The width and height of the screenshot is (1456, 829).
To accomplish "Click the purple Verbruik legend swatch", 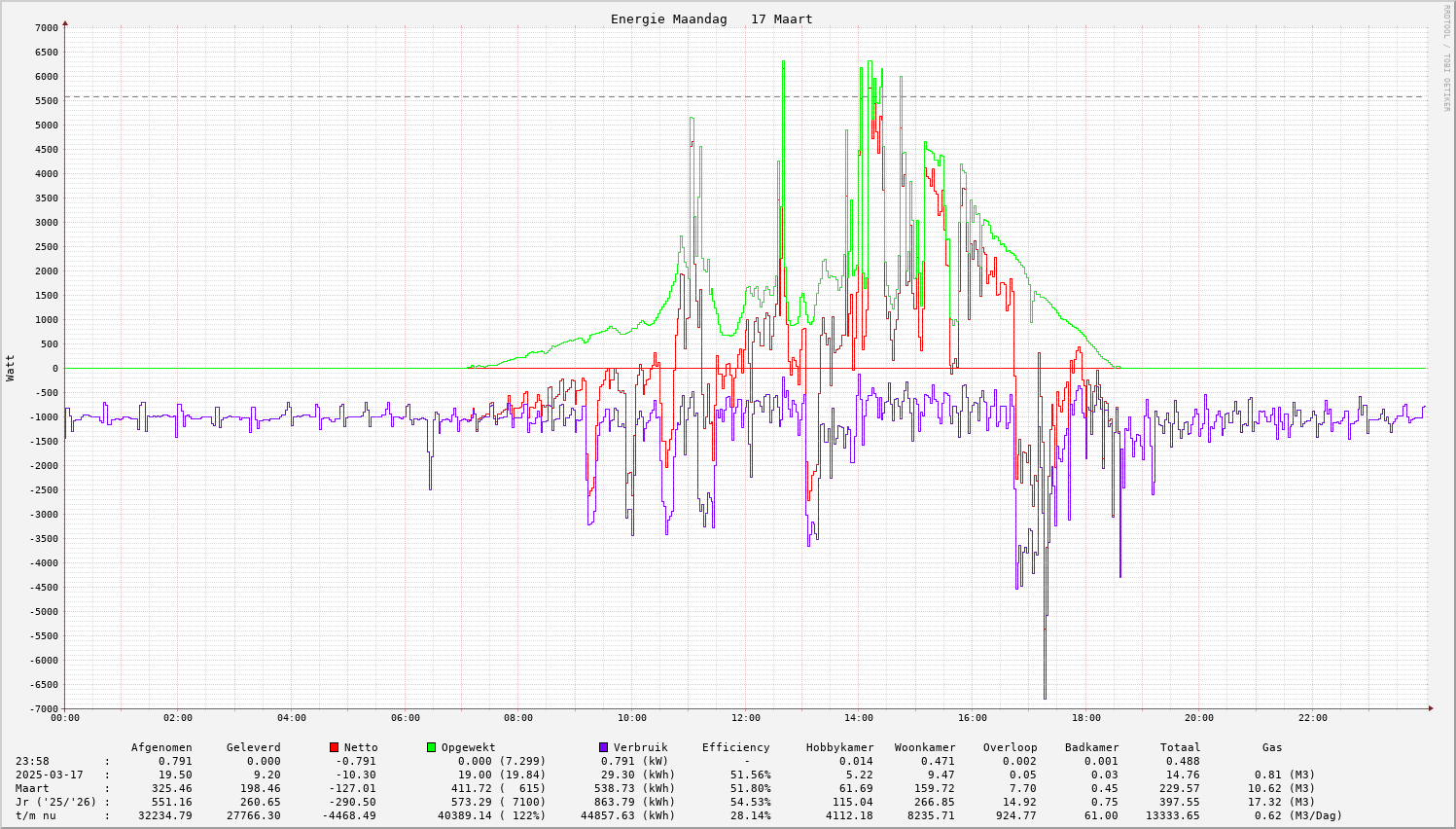I will coord(603,747).
